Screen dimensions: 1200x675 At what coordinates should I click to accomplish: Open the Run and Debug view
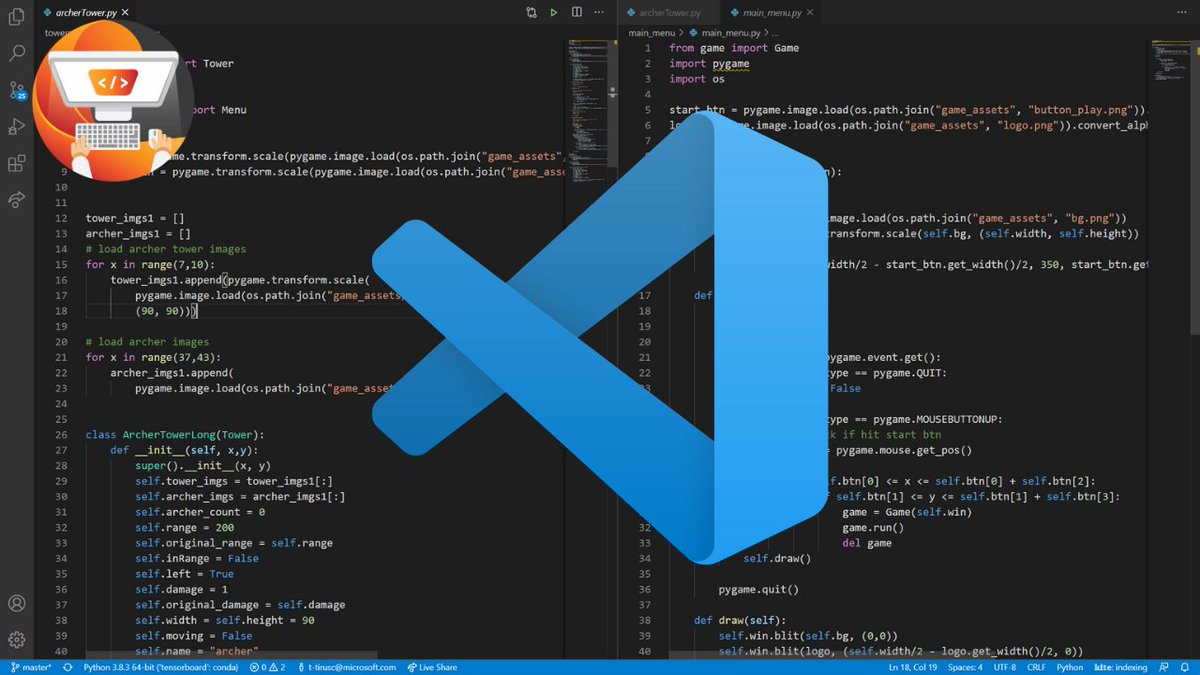16,127
